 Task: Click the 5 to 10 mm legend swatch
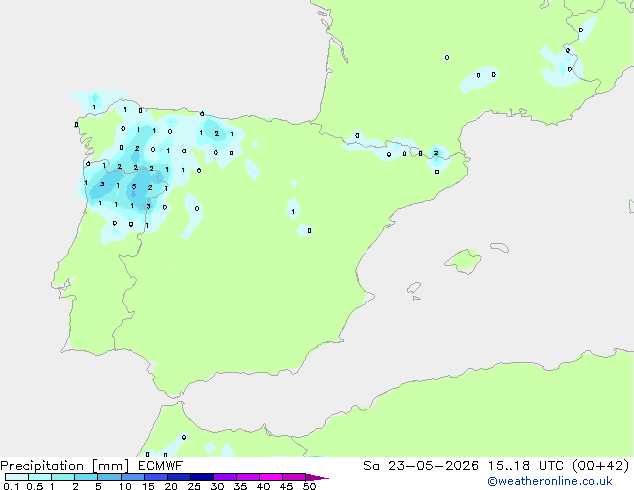(x=109, y=477)
